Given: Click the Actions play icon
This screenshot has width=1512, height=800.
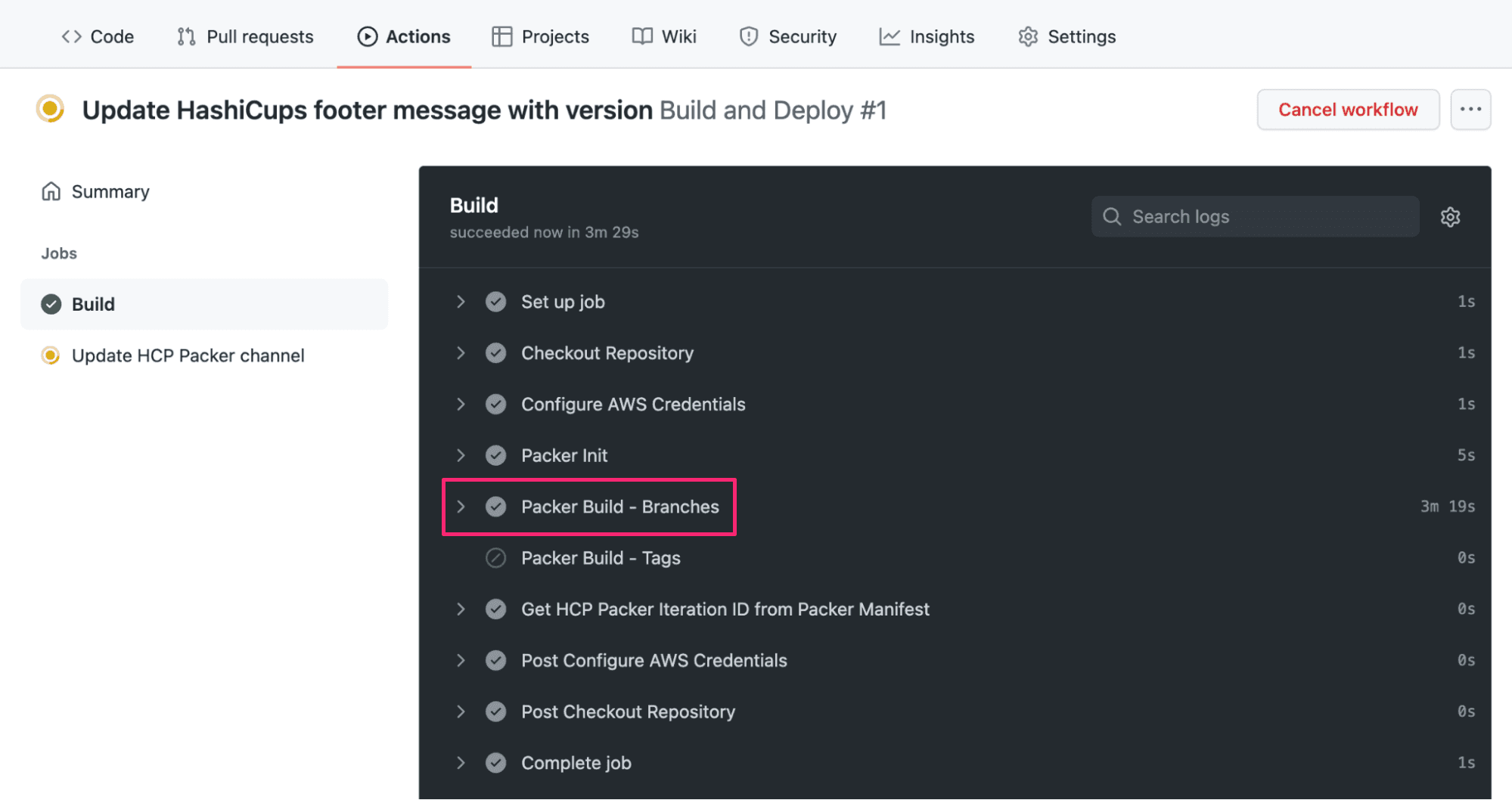Looking at the screenshot, I should click(x=367, y=36).
